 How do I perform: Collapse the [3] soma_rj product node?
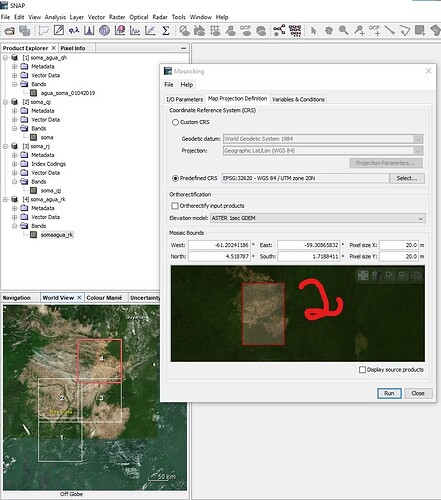point(5,146)
